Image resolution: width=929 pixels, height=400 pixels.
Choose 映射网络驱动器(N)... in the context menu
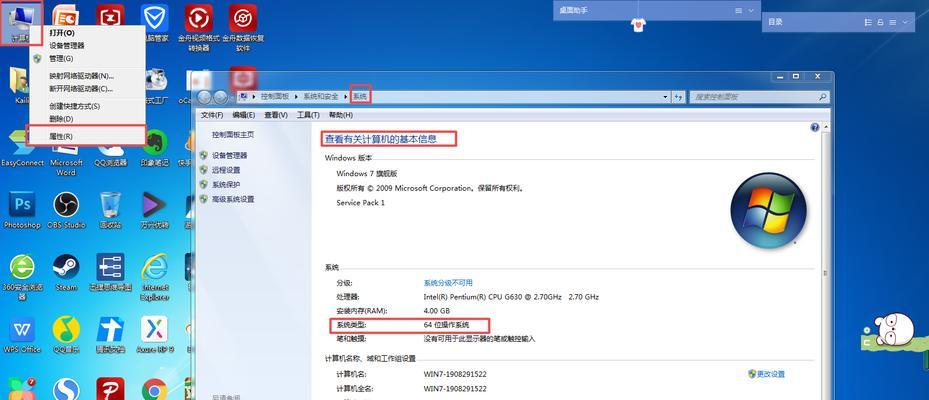pos(87,76)
